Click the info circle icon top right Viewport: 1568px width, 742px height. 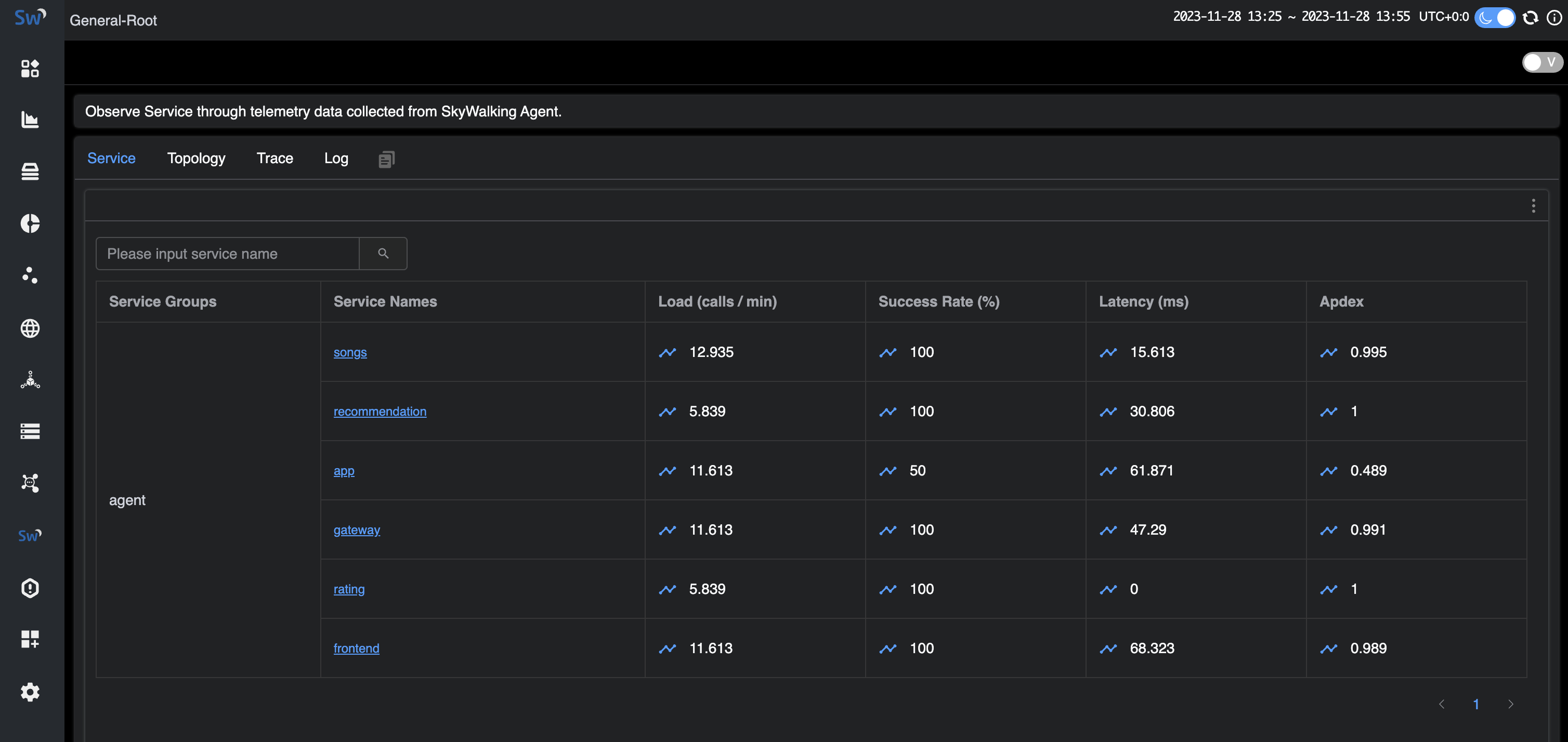click(1554, 18)
